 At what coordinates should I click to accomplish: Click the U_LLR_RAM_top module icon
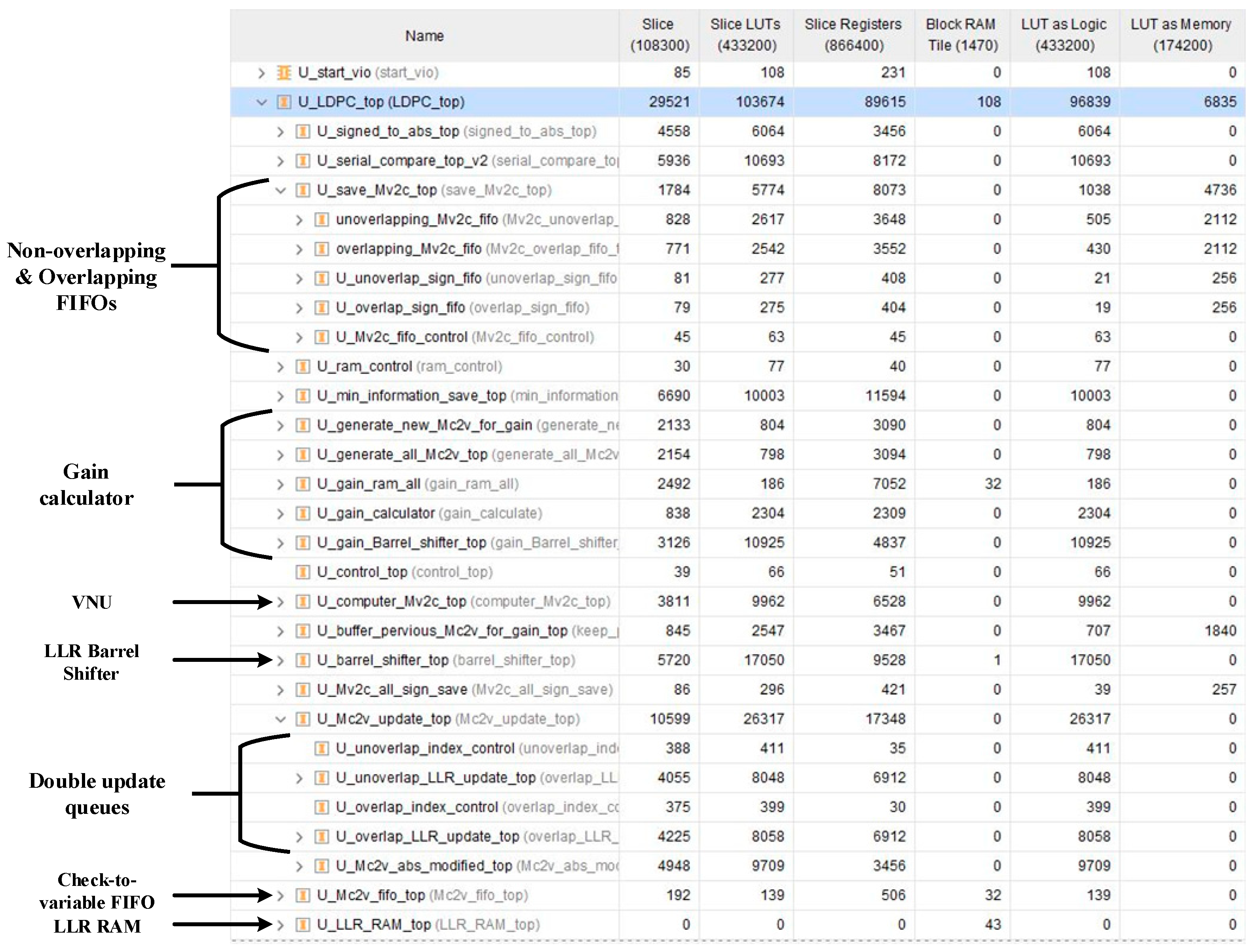pyautogui.click(x=303, y=925)
